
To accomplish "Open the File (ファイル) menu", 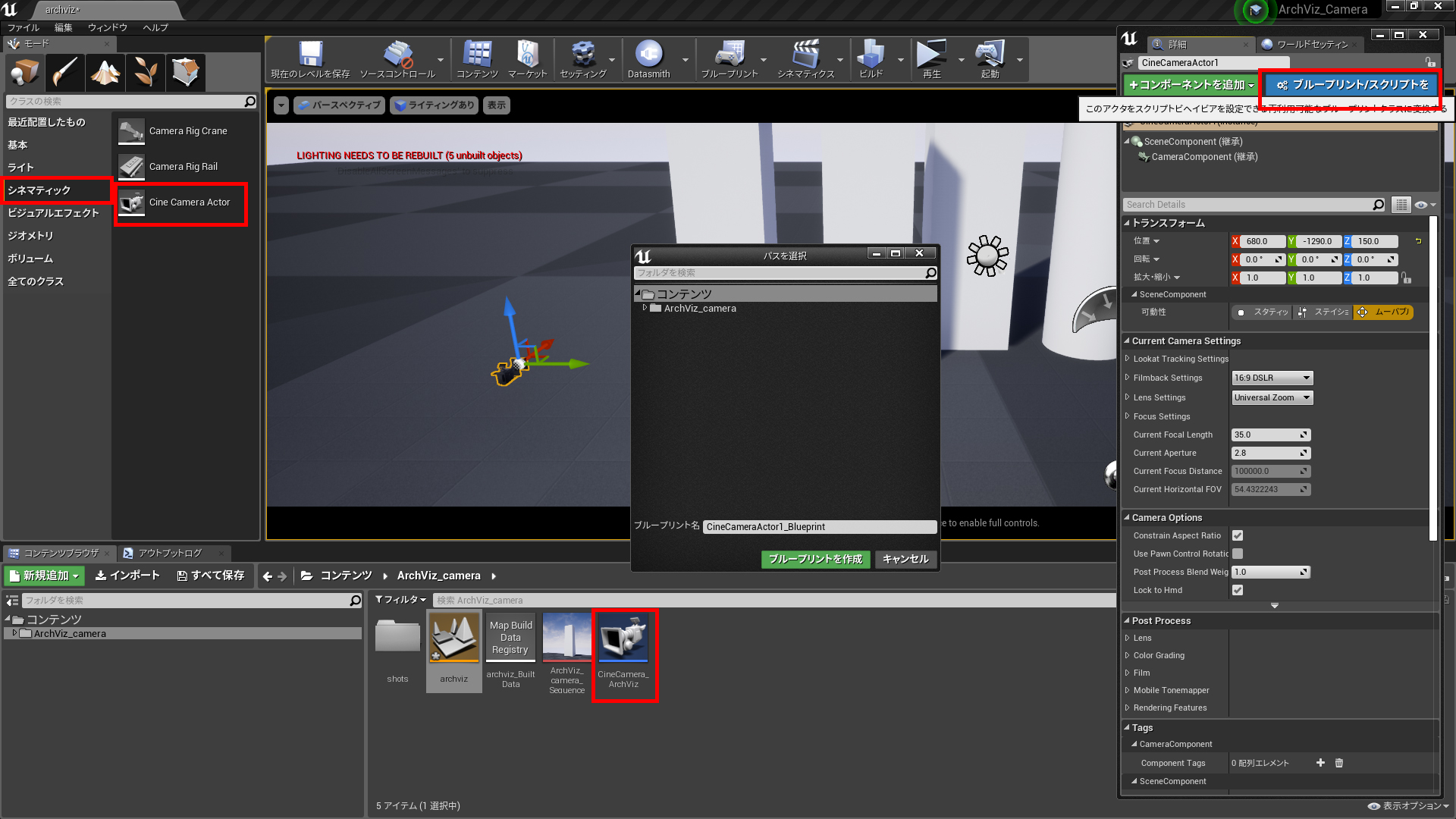I will [x=24, y=27].
